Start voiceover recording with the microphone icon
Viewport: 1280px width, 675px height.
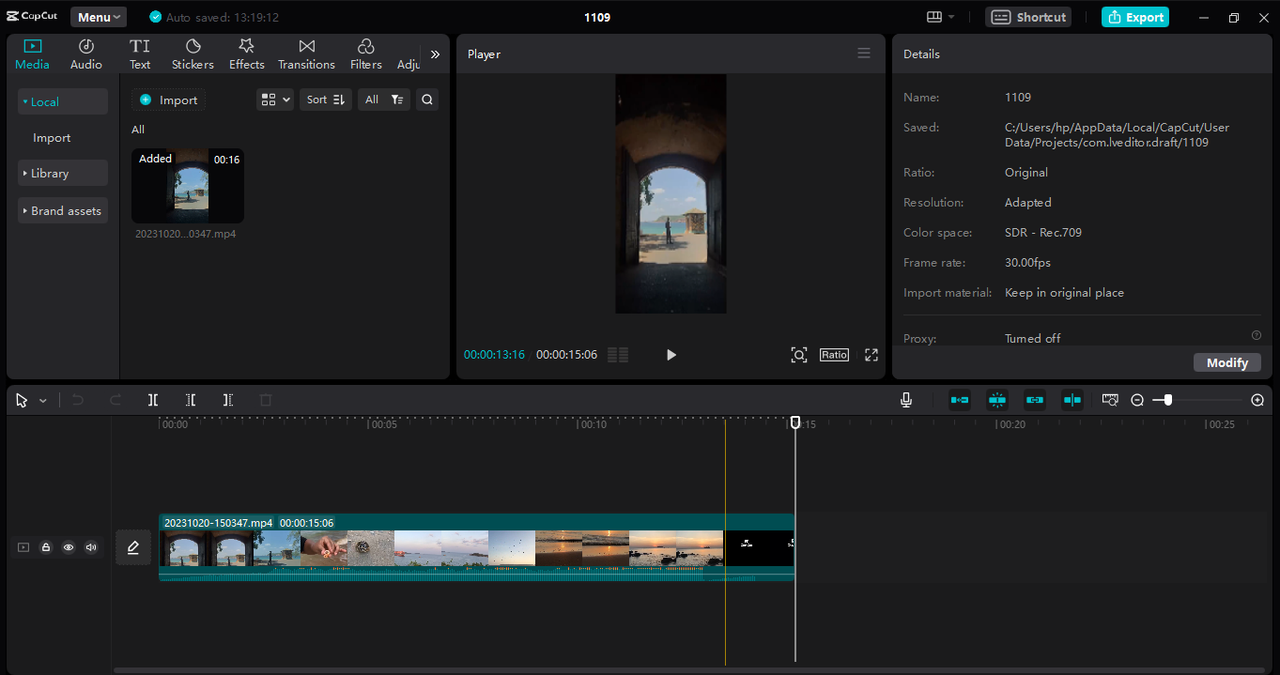[906, 400]
